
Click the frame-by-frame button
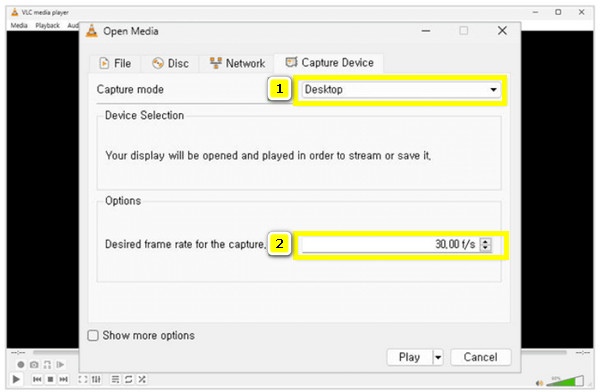click(x=60, y=364)
